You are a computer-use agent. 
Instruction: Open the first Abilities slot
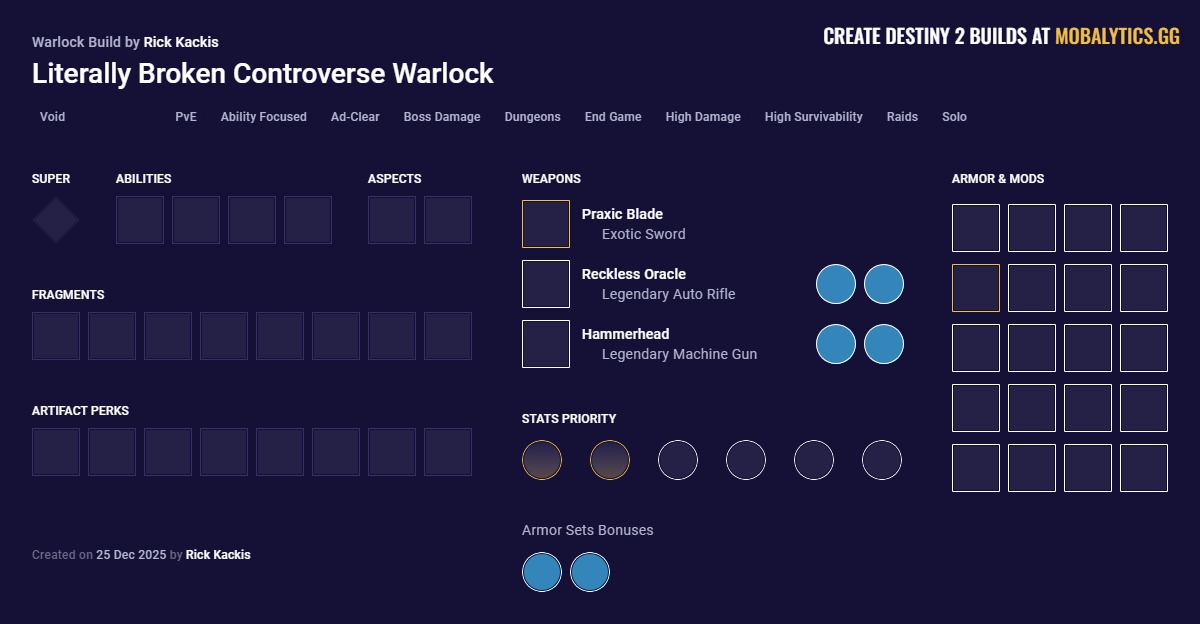(140, 219)
